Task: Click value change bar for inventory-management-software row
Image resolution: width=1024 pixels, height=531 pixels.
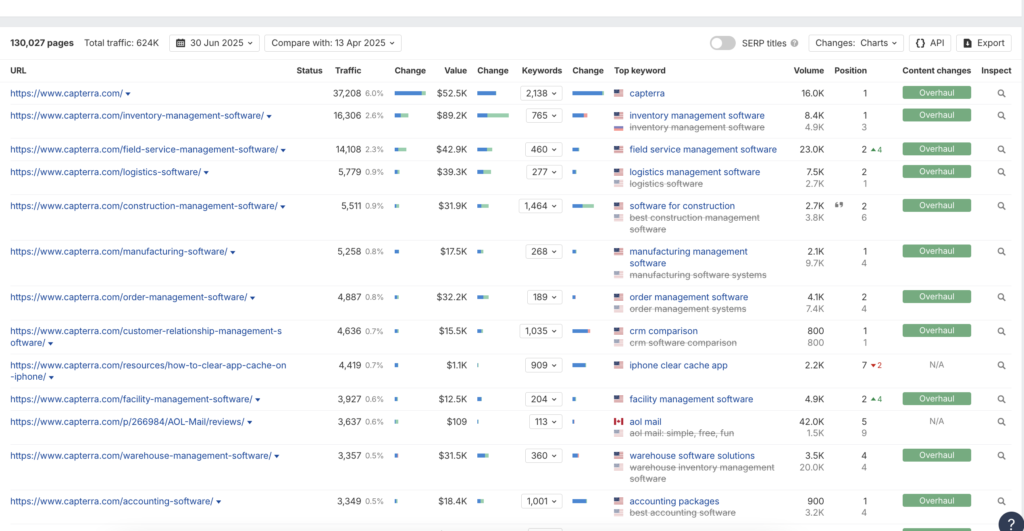Action: (493, 116)
